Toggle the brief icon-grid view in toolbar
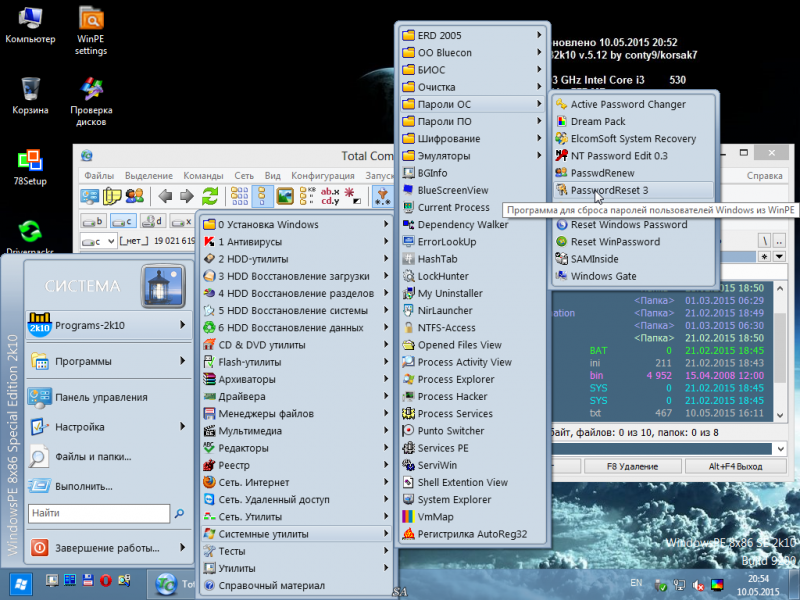 239,196
